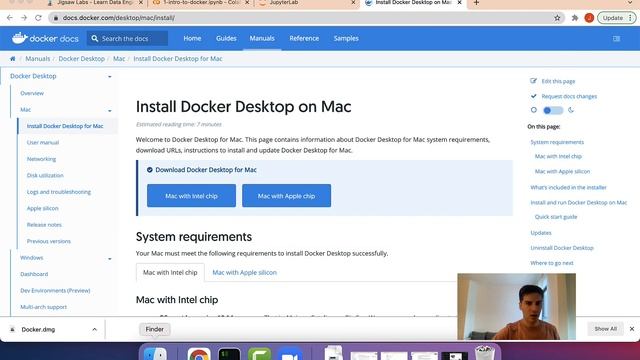This screenshot has width=640, height=360.
Task: Download Mac with Intel chip
Action: [191, 196]
